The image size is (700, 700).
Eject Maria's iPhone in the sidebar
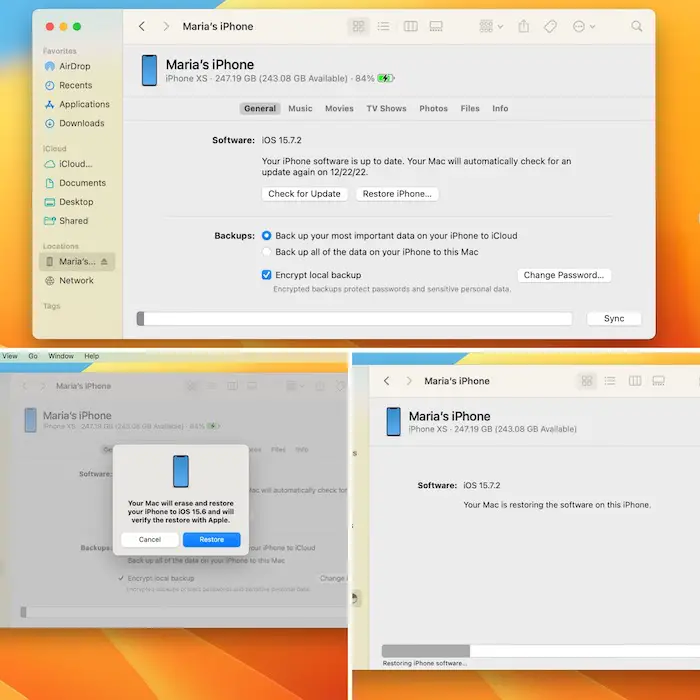click(105, 262)
